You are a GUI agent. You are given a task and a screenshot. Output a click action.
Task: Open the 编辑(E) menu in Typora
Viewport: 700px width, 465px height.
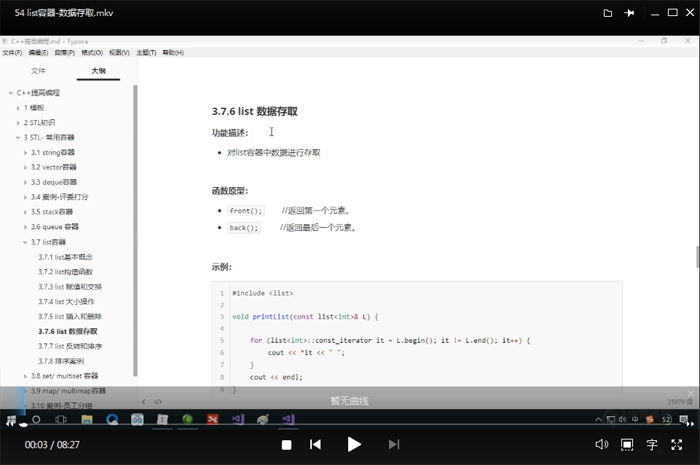pyautogui.click(x=38, y=53)
